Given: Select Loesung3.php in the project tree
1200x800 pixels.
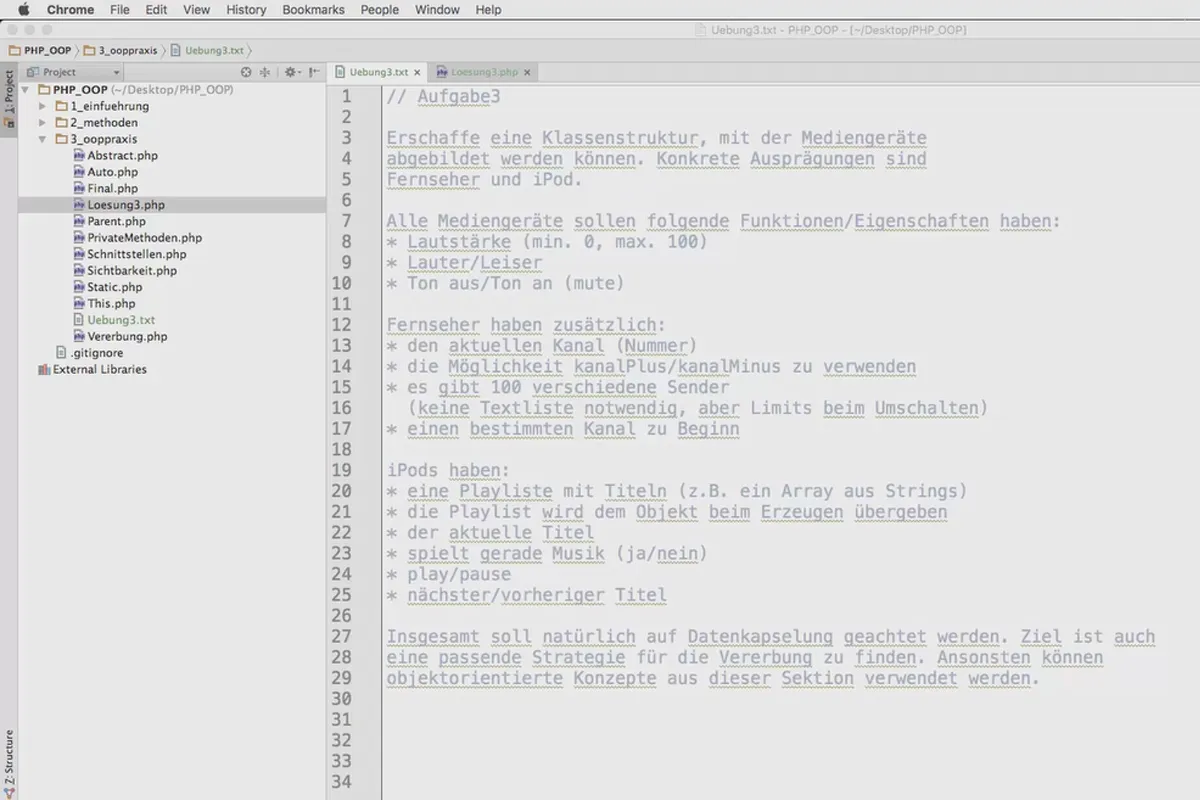Looking at the screenshot, I should (x=126, y=205).
